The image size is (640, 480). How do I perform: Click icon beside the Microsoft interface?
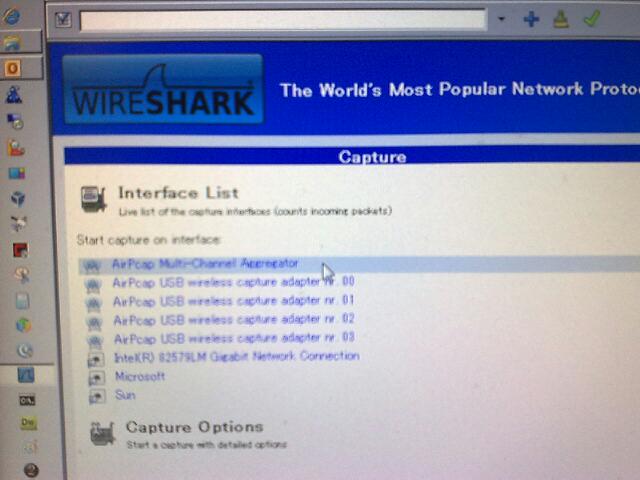click(x=97, y=378)
